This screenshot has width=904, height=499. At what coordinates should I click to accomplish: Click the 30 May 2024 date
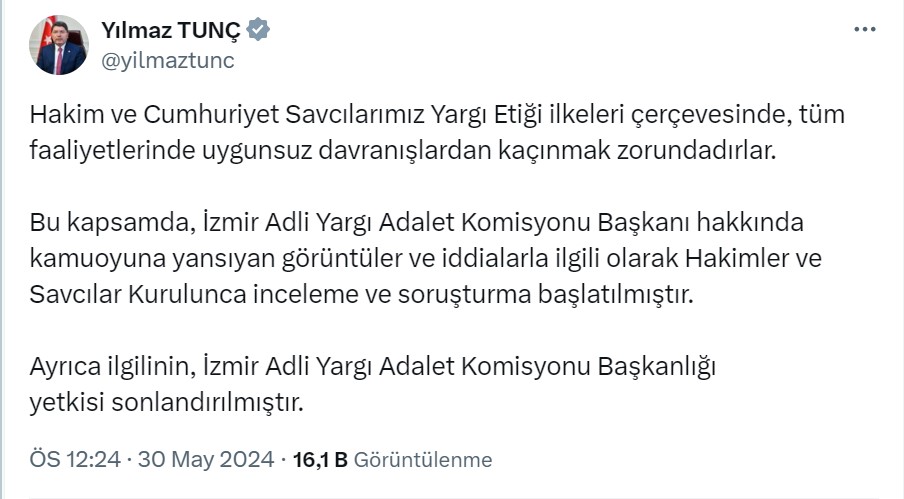206,459
